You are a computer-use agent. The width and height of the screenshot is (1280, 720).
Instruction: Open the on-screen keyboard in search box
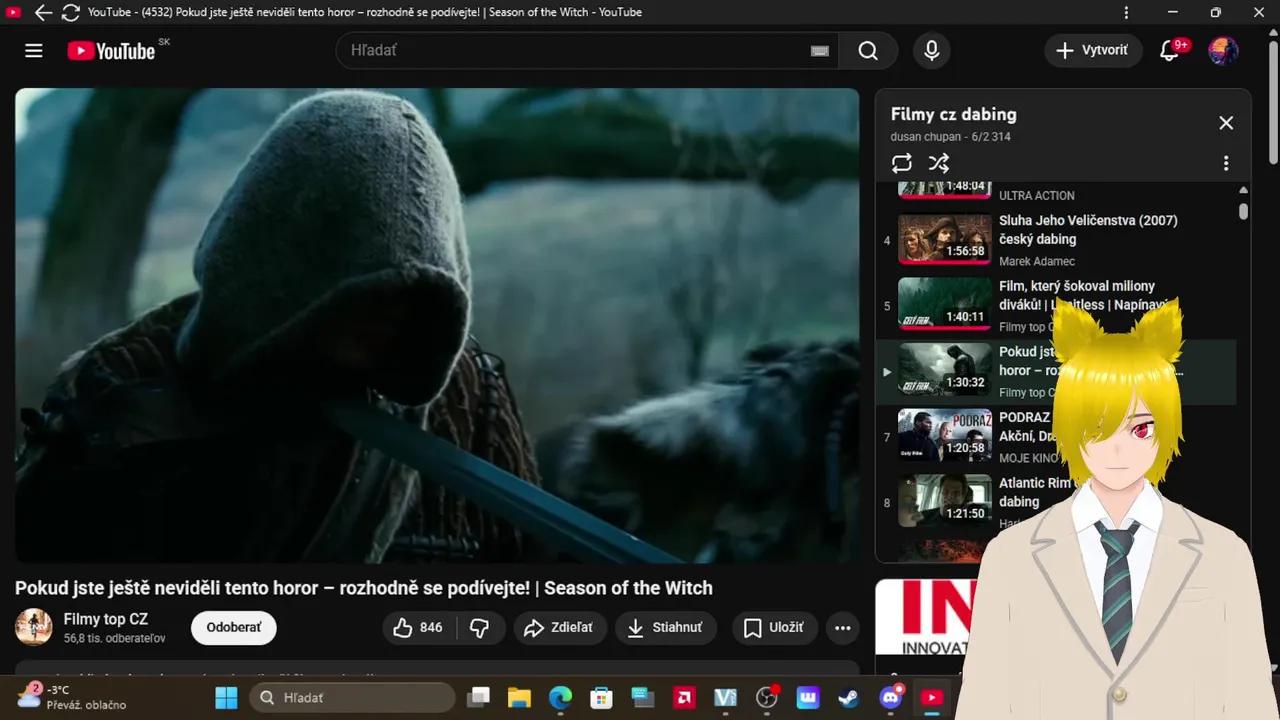820,51
